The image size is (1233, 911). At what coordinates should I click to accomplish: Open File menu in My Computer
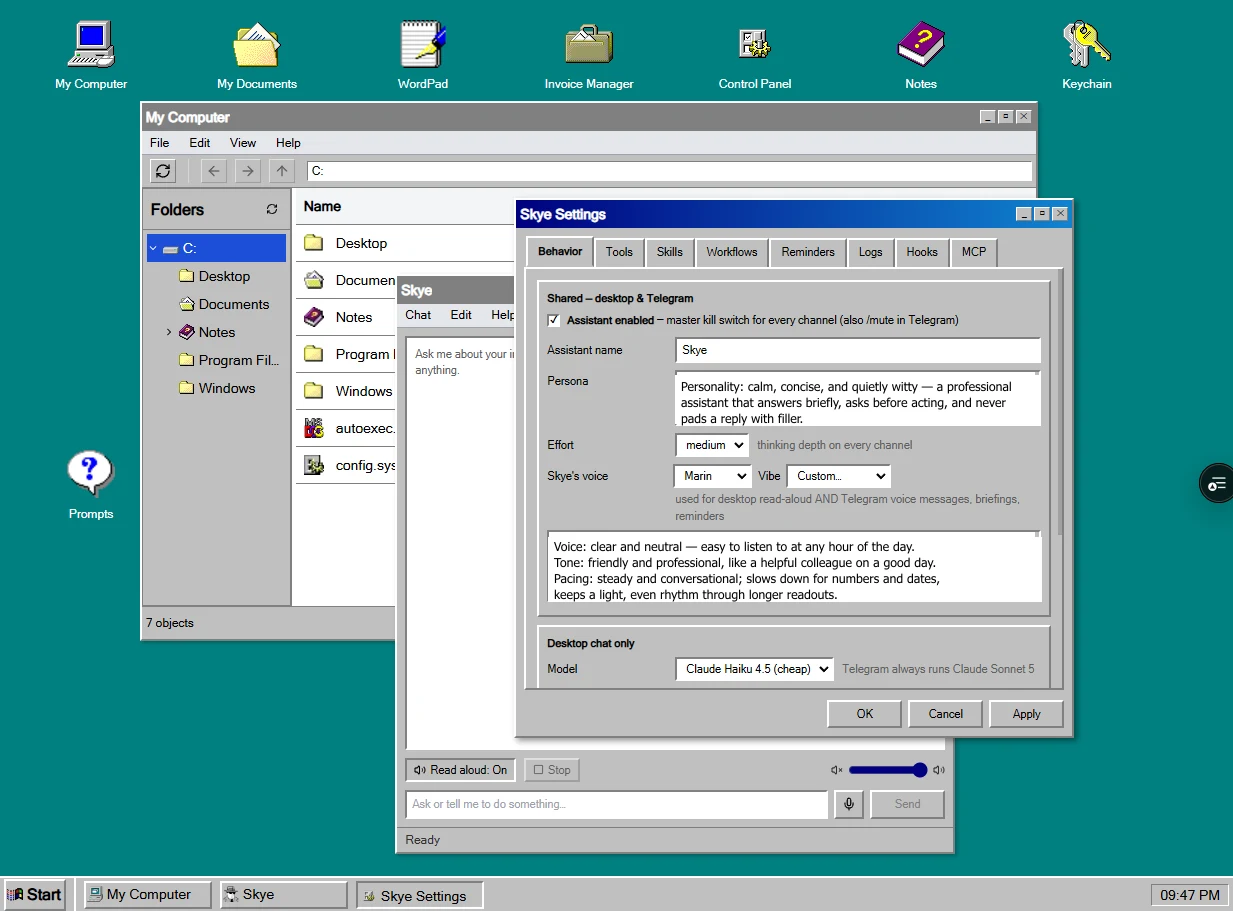(160, 143)
